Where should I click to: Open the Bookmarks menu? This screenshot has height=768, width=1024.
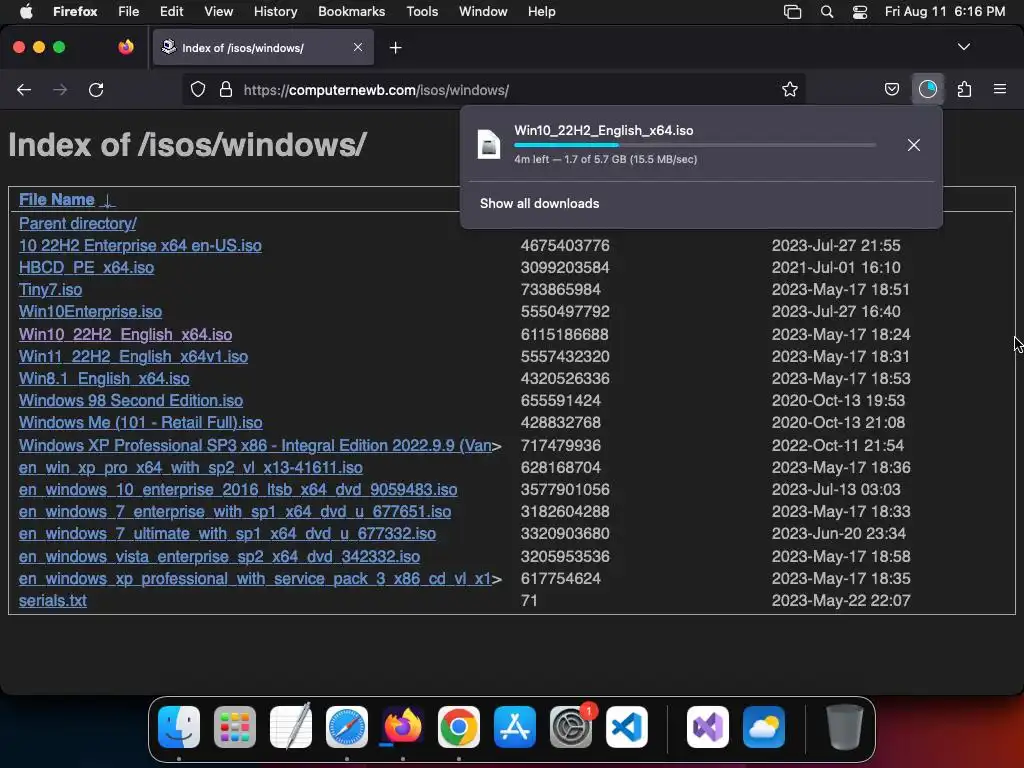(351, 11)
